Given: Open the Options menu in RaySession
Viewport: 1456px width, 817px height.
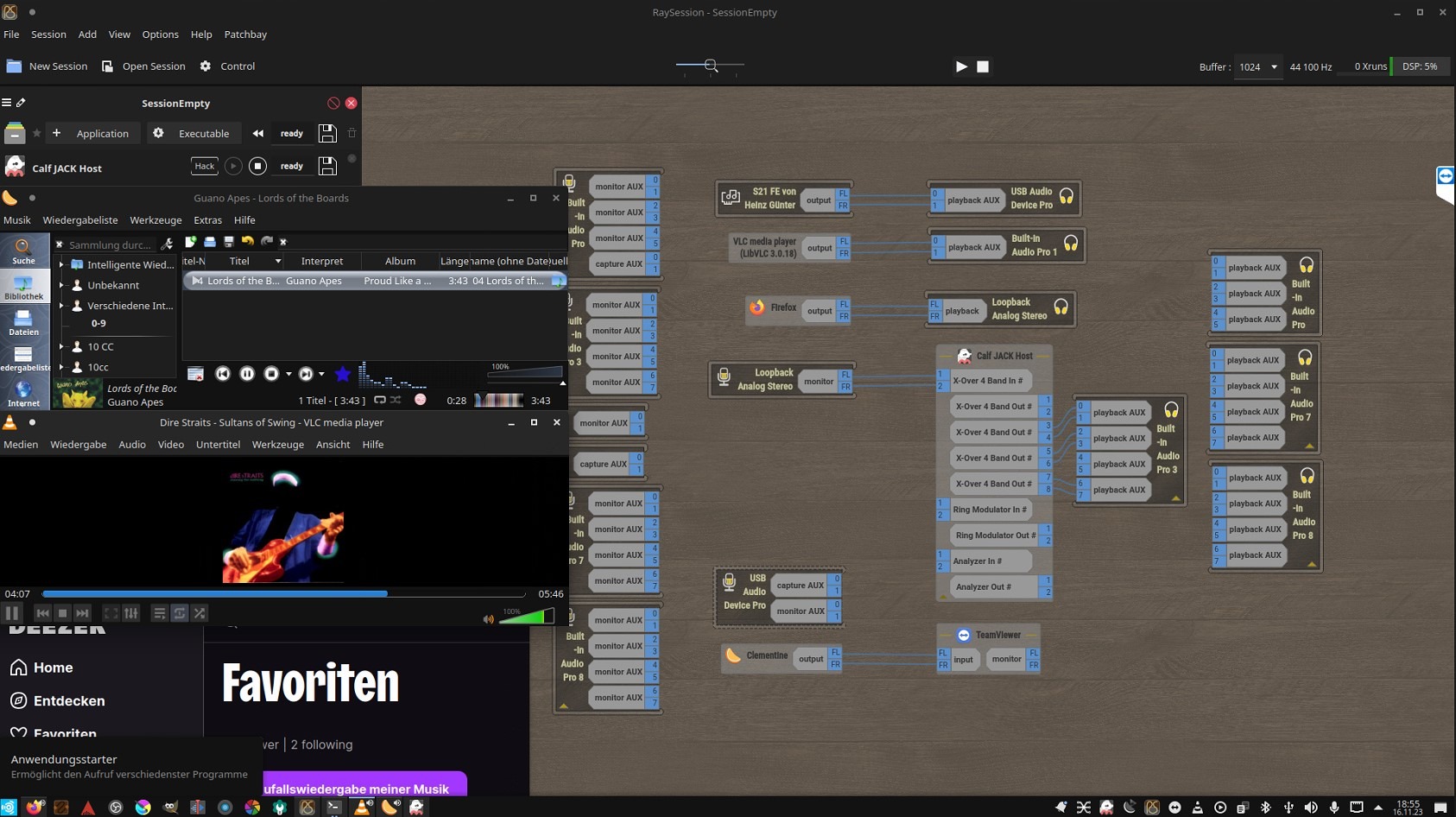Looking at the screenshot, I should 161,35.
